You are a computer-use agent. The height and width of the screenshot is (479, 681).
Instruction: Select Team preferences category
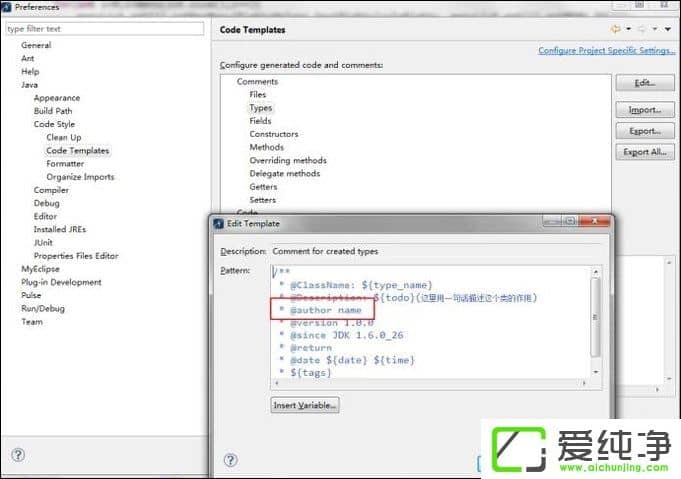click(32, 322)
